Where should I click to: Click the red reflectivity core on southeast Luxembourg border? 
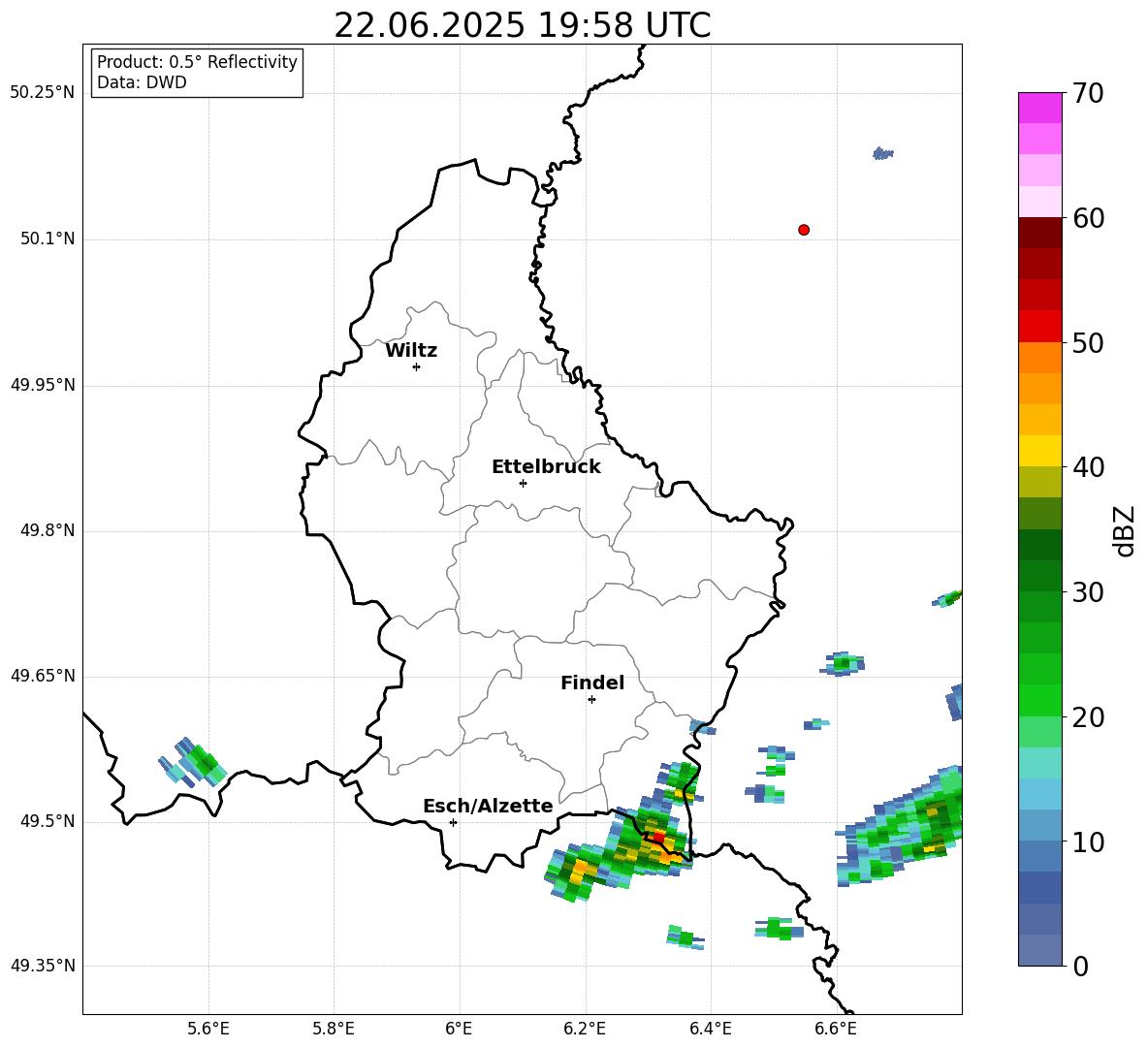pyautogui.click(x=659, y=837)
